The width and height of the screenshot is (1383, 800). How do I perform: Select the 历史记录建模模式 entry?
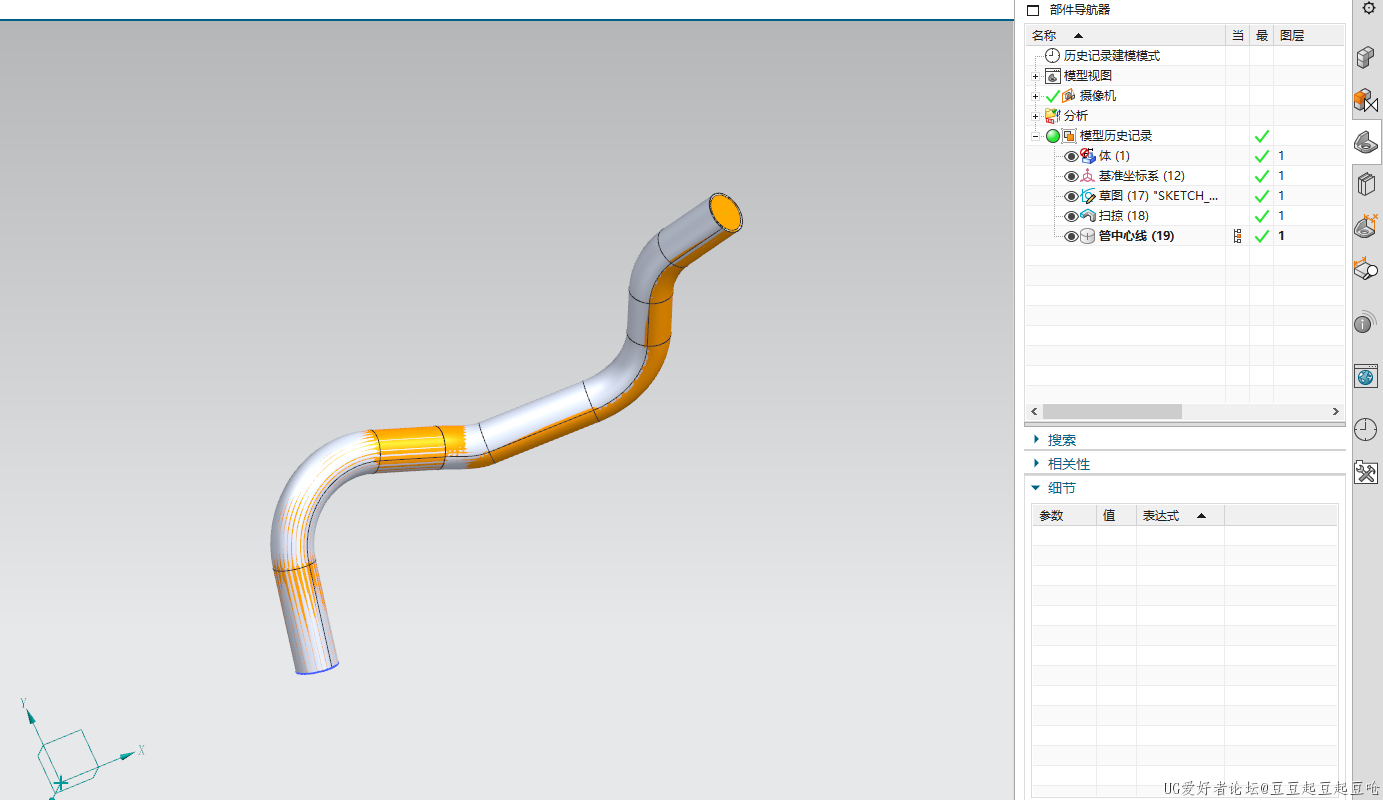(x=1112, y=56)
